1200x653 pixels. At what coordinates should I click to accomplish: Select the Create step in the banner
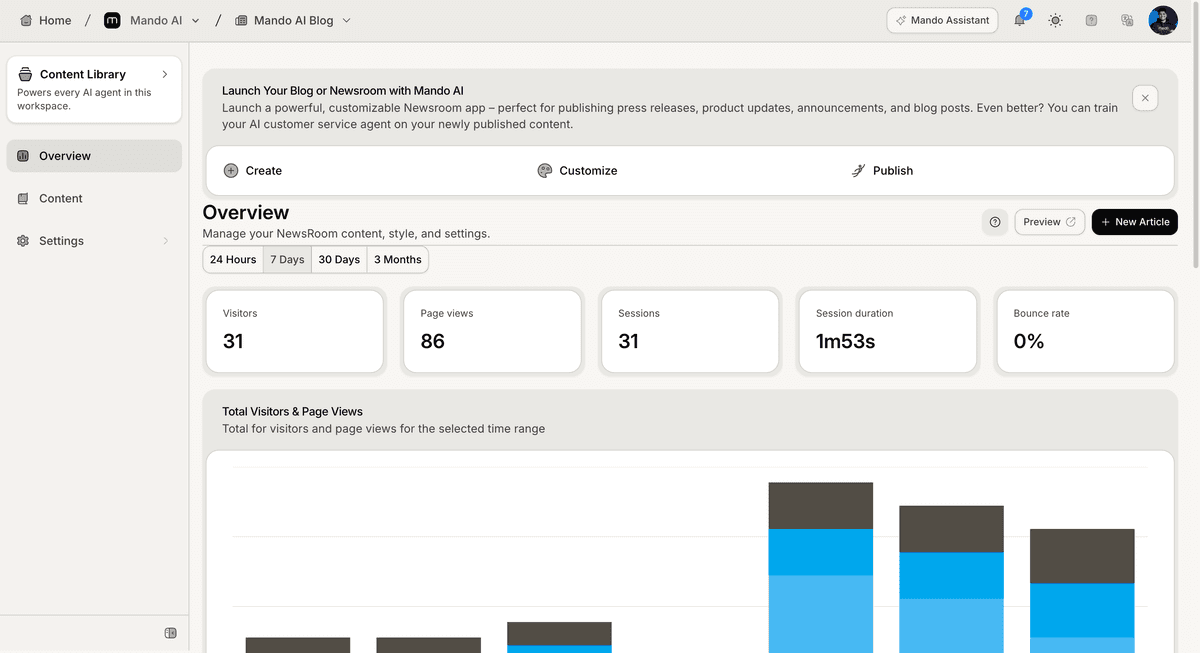pos(253,171)
